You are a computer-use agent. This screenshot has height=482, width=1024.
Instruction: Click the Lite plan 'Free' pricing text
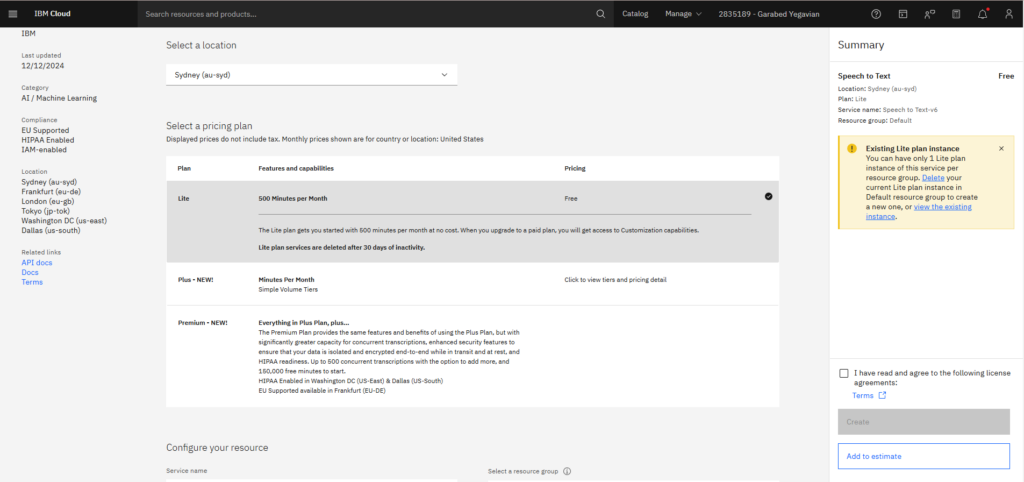click(571, 199)
